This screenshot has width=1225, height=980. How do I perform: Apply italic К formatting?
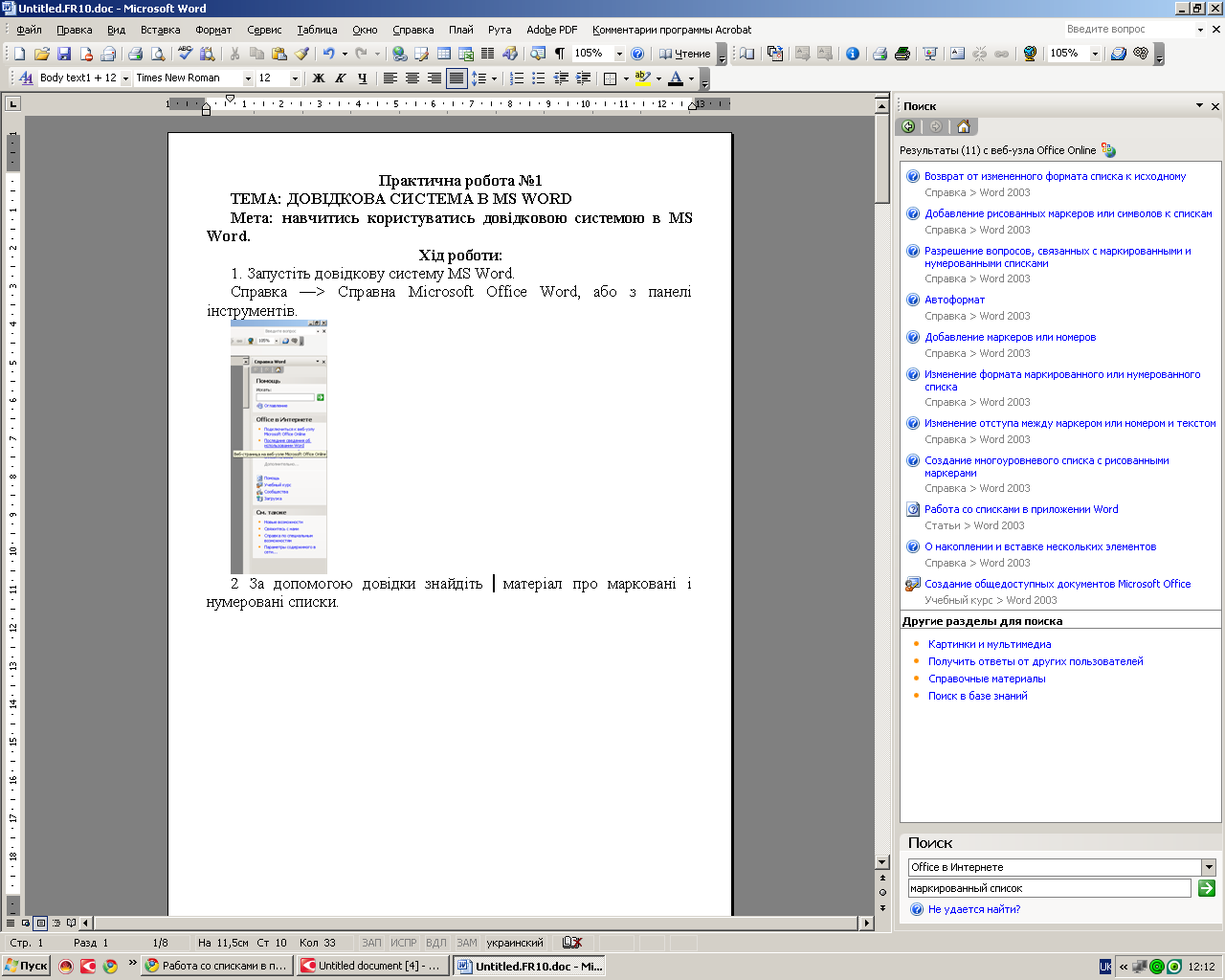[340, 78]
